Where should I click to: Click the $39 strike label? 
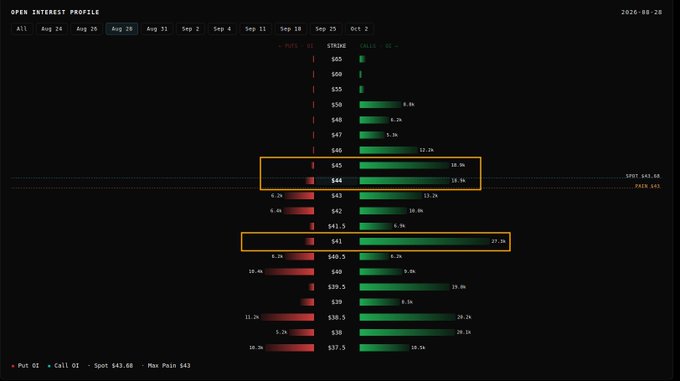(x=337, y=302)
